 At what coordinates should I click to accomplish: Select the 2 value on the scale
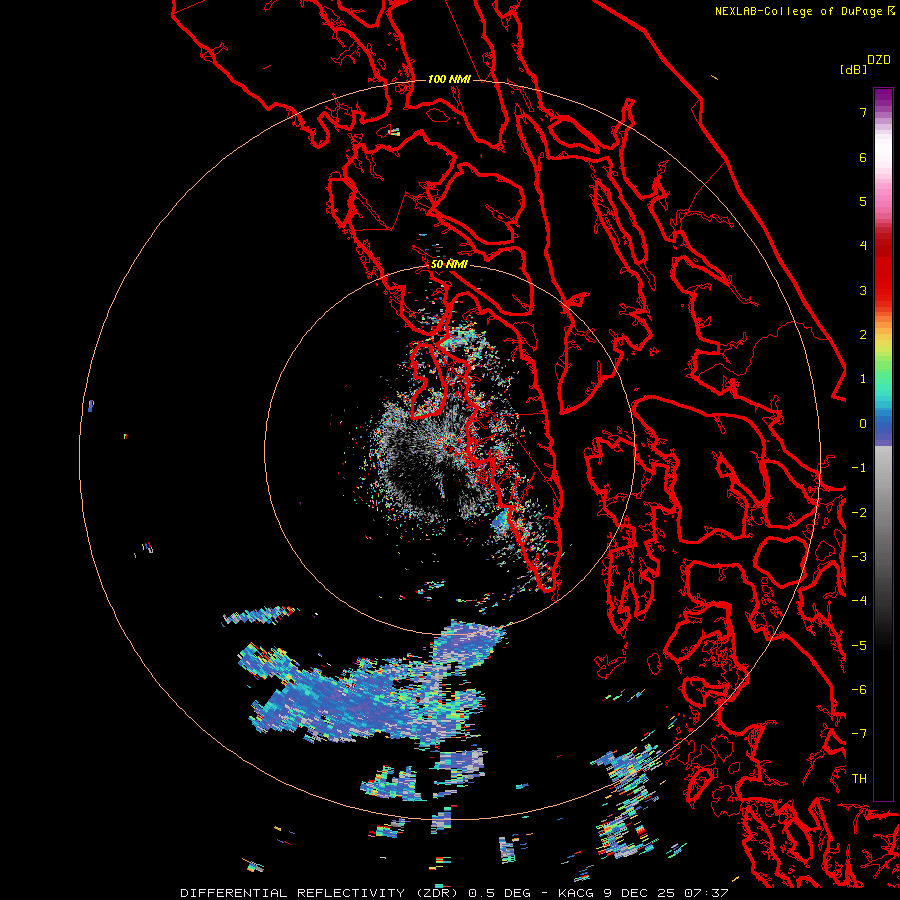click(863, 335)
